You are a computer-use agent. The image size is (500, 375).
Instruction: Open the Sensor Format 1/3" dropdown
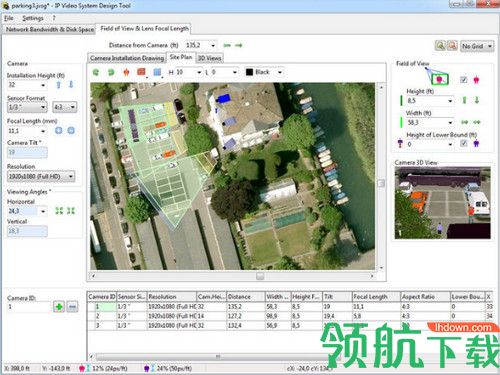click(x=27, y=107)
